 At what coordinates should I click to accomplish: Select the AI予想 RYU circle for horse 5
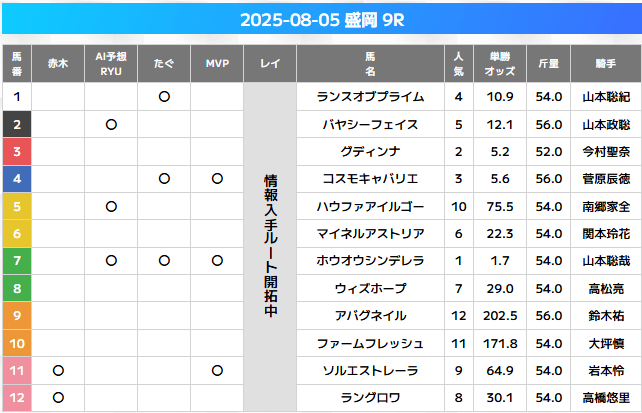pyautogui.click(x=111, y=206)
